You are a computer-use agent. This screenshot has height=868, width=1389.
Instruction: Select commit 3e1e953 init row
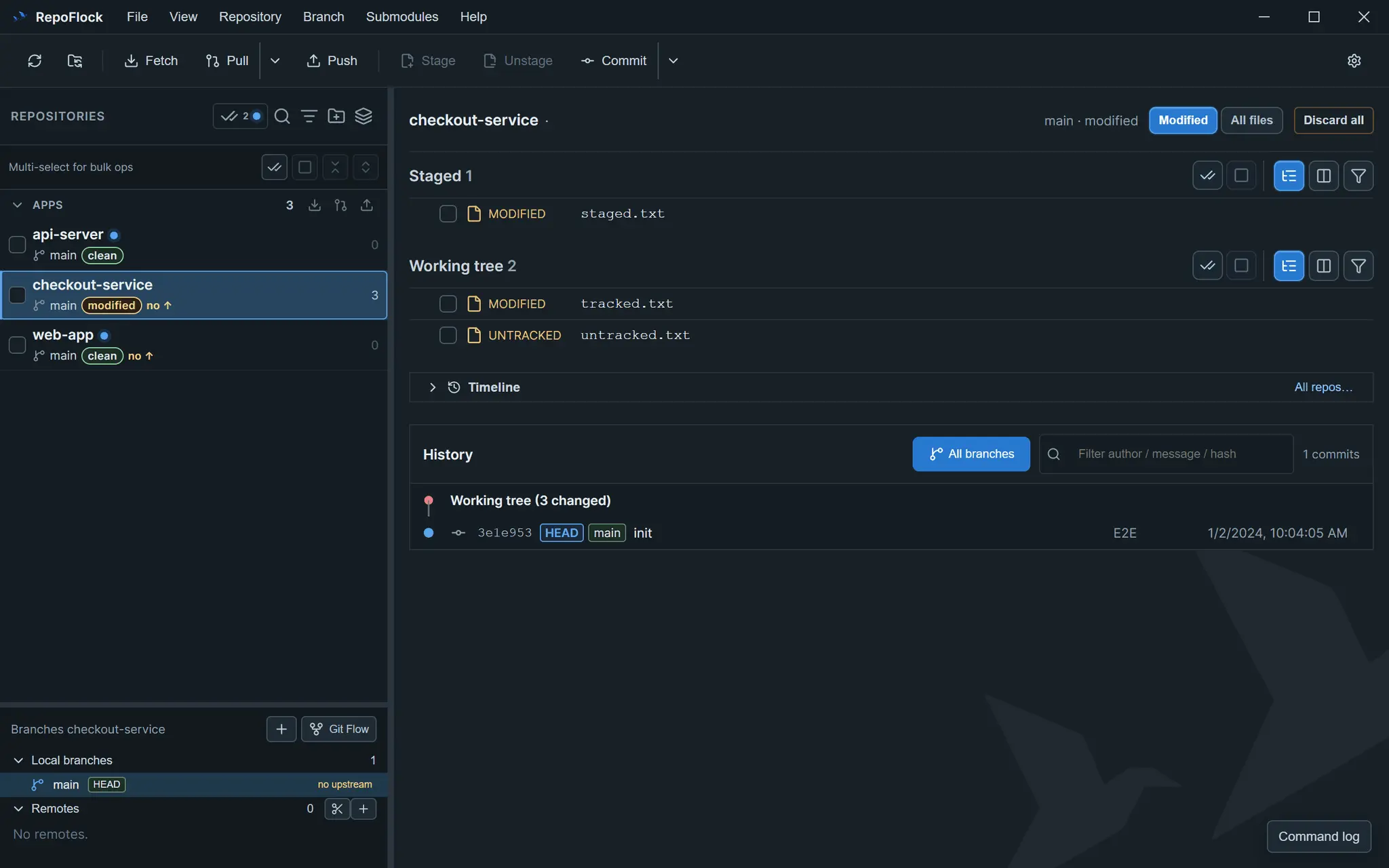click(x=891, y=533)
